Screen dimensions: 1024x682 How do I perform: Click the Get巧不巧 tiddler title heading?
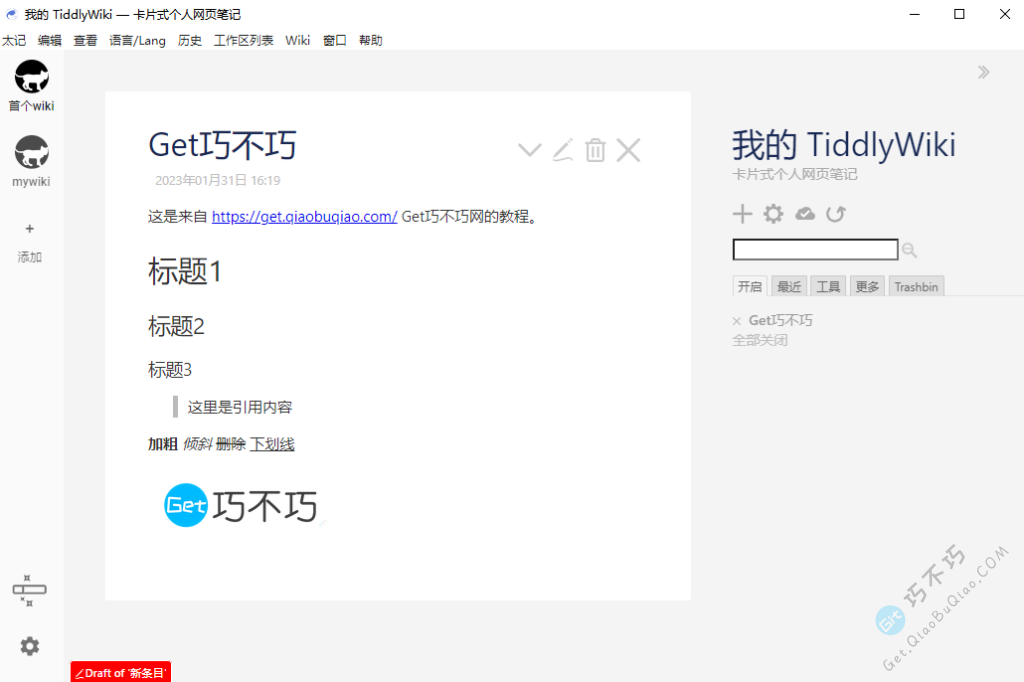pos(222,145)
